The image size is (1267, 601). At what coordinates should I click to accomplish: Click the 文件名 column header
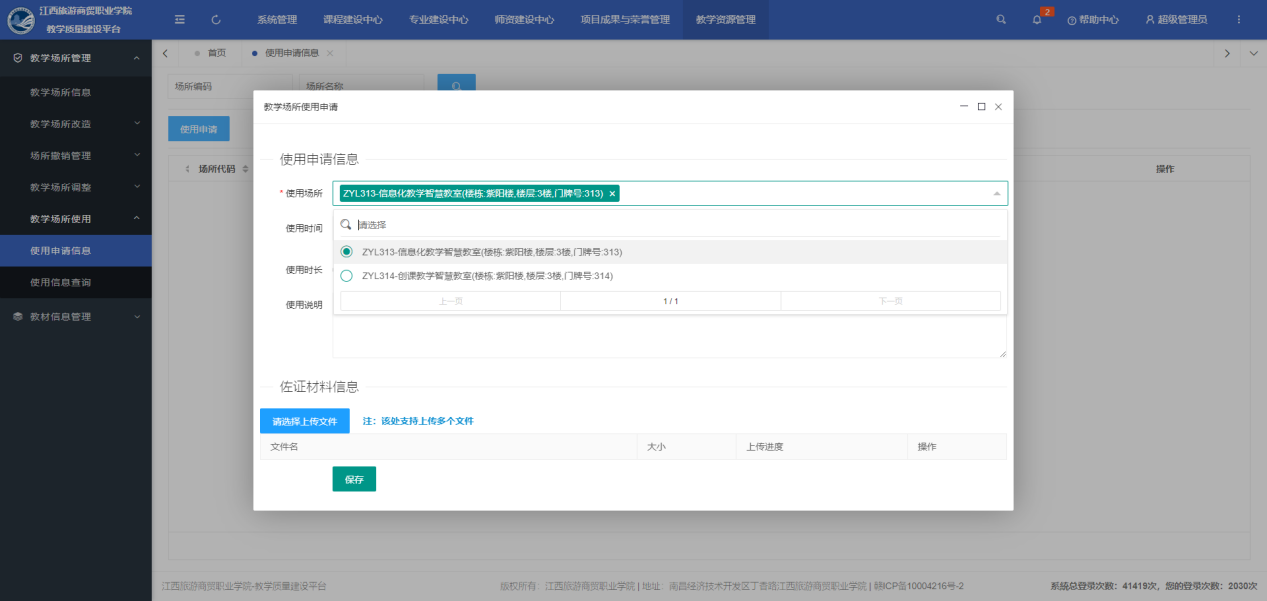448,447
